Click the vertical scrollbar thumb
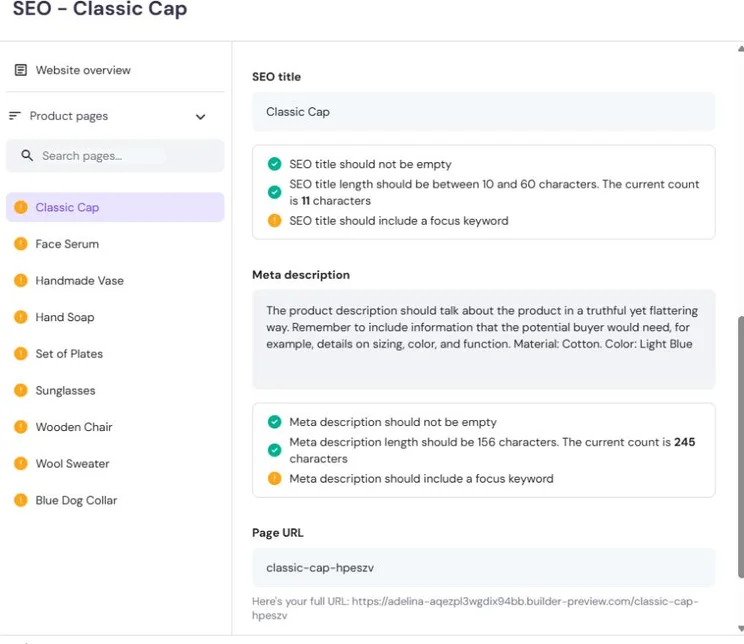Screen dimensions: 744x644 [x=740, y=448]
